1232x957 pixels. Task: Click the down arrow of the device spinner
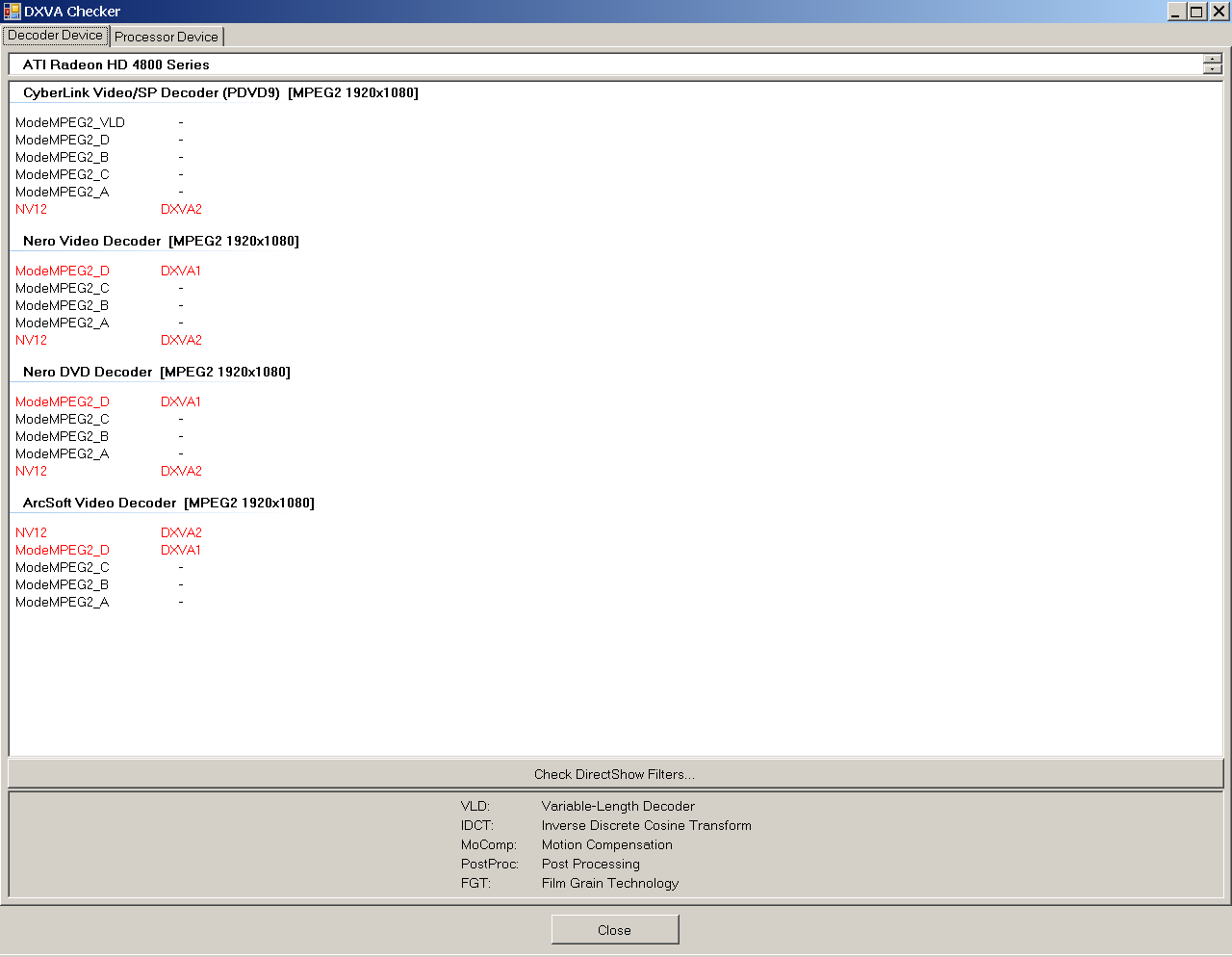click(x=1213, y=69)
